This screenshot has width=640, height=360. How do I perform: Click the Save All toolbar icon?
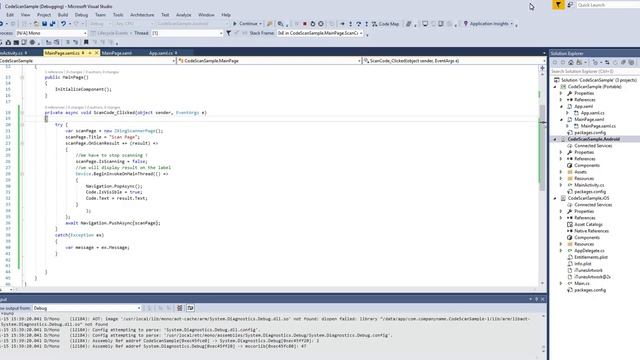53,24
